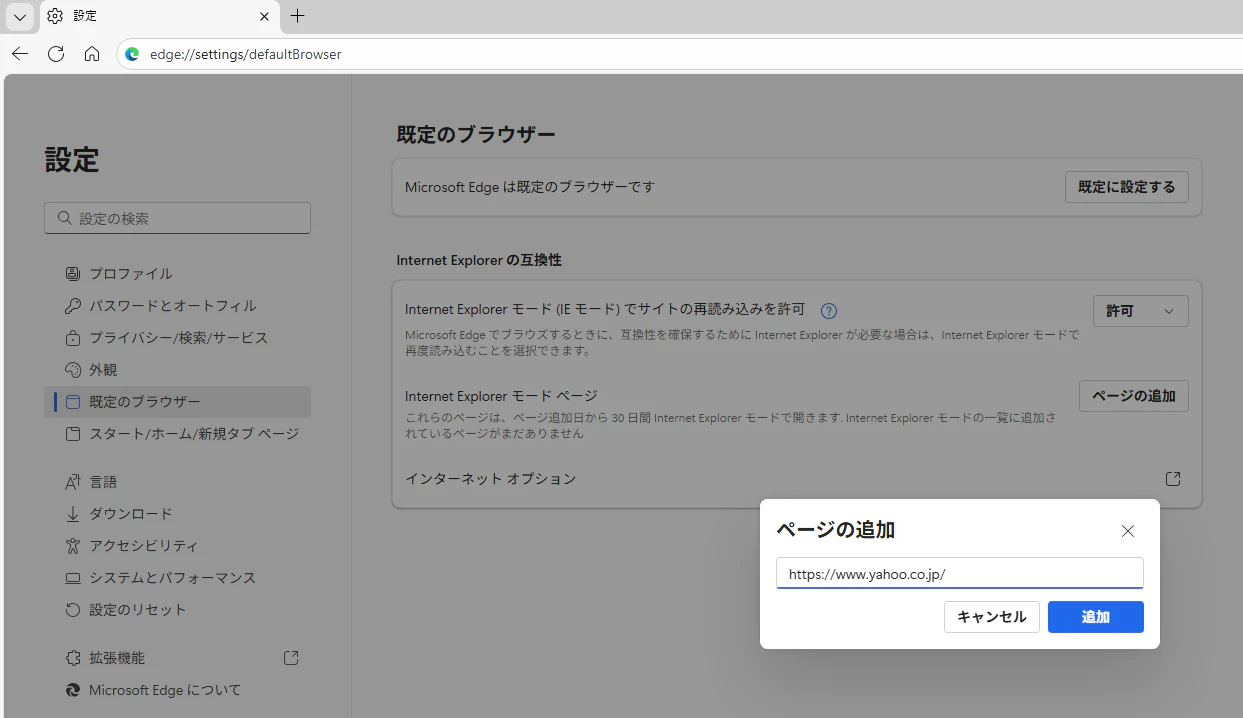
Task: Click the Internet Explorer モード ページ label
Action: (x=501, y=396)
